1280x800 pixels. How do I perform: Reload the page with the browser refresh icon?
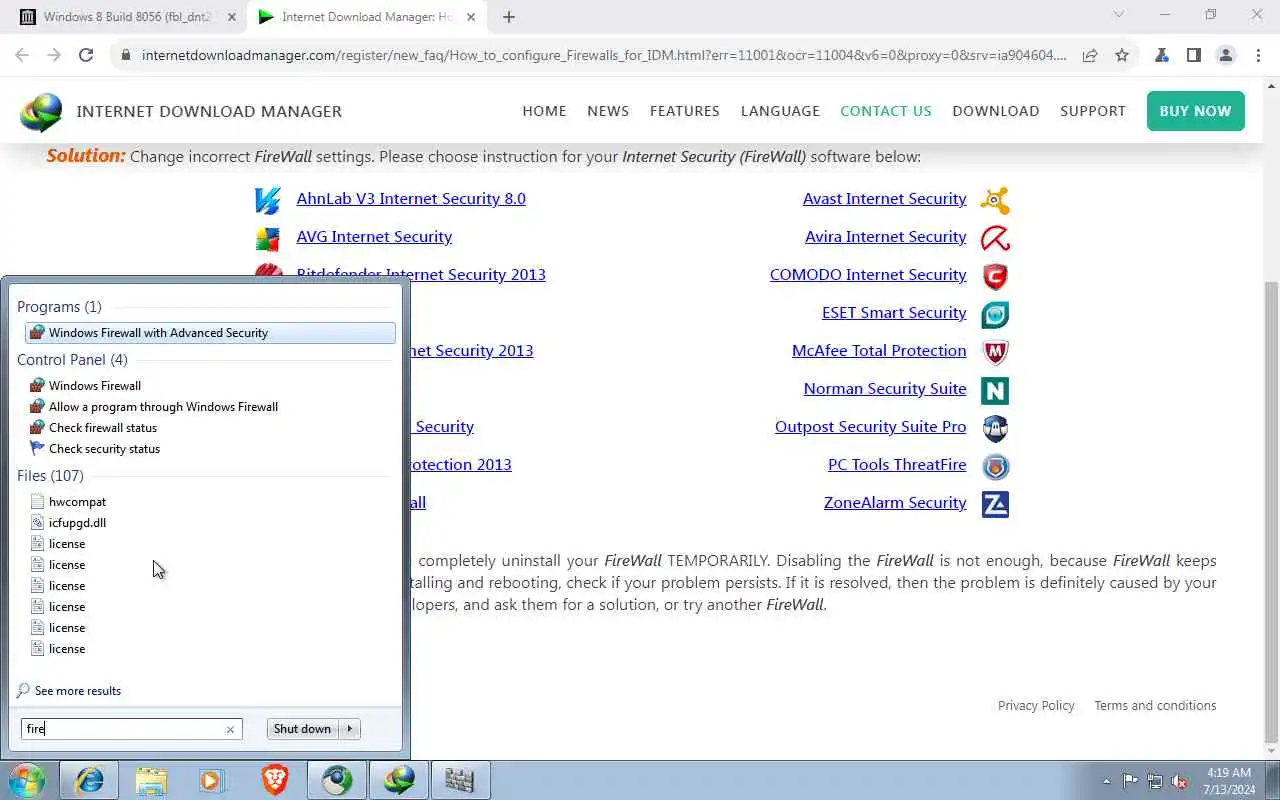pos(86,55)
